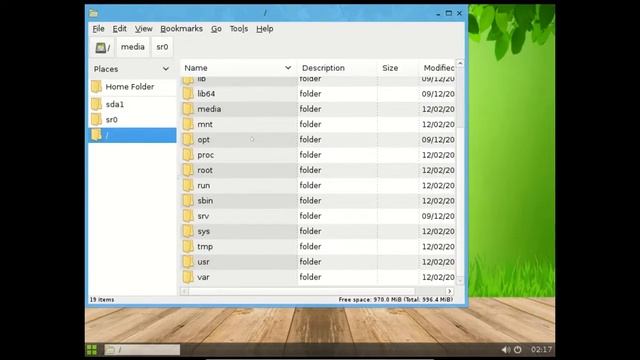Open the File menu
Screen dimensions: 640x360
98,29
